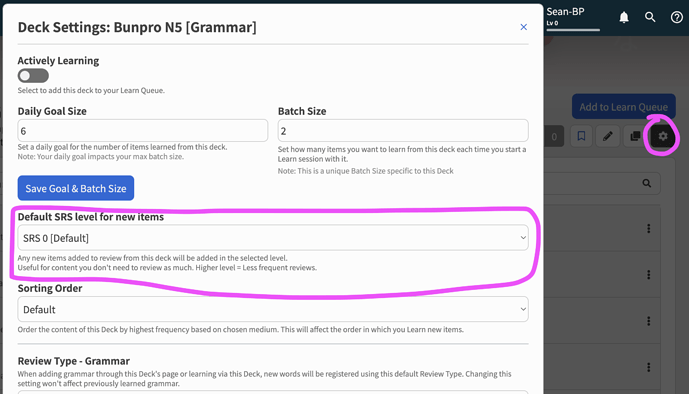Click the Sean-BP level progress bar
This screenshot has width=689, height=394.
click(573, 30)
